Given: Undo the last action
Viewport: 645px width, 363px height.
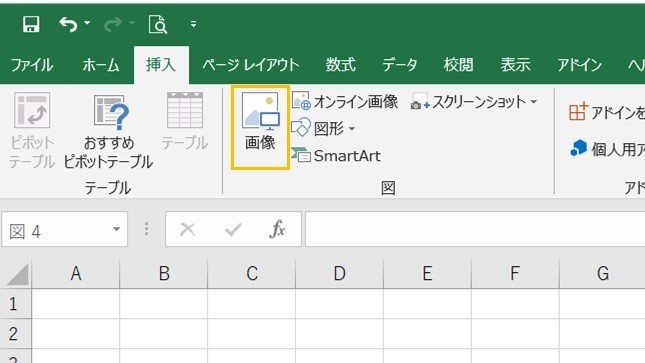Looking at the screenshot, I should 68,24.
